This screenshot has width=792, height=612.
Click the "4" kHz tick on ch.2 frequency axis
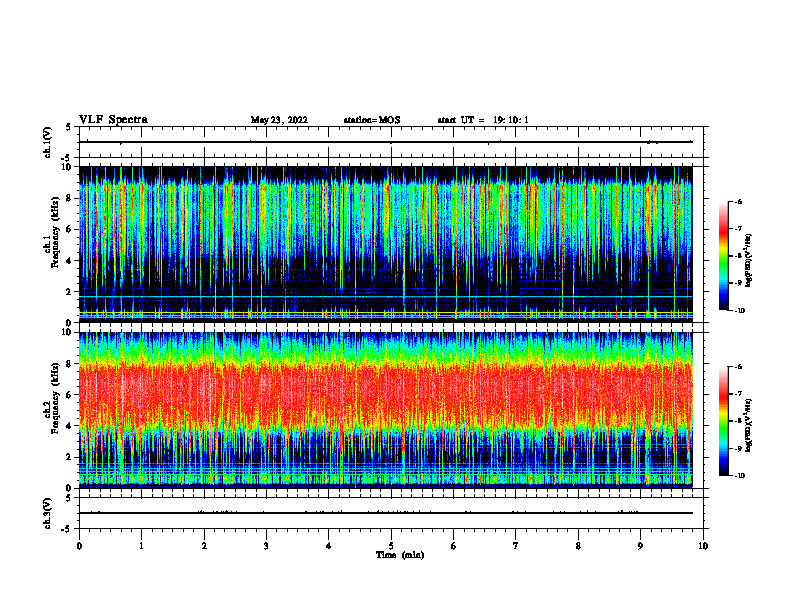pos(70,426)
